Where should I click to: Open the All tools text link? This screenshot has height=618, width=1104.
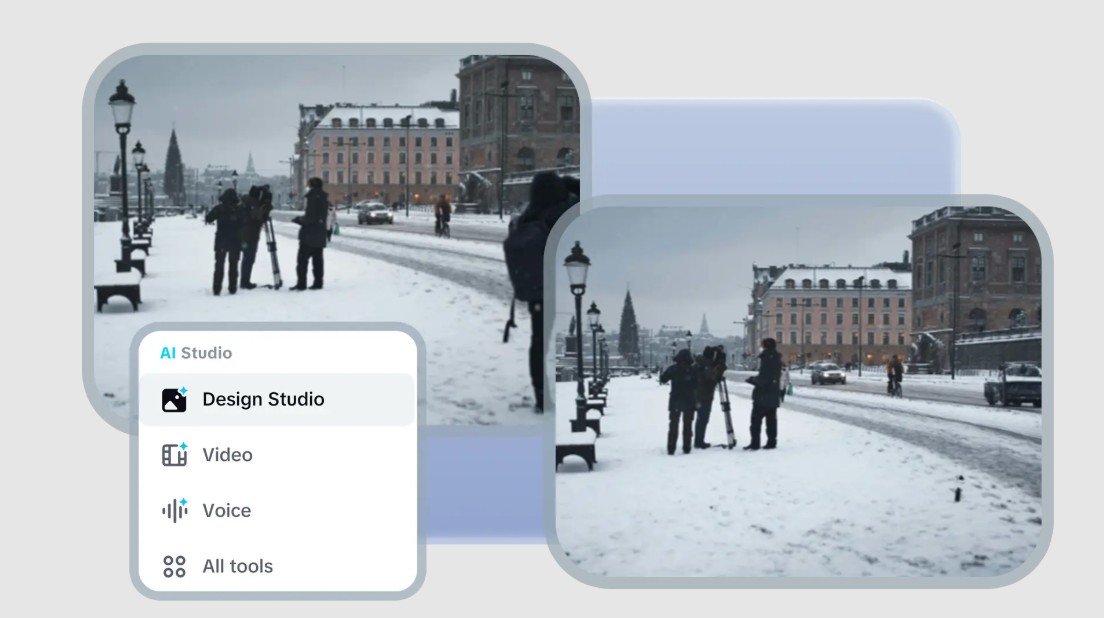coord(237,566)
